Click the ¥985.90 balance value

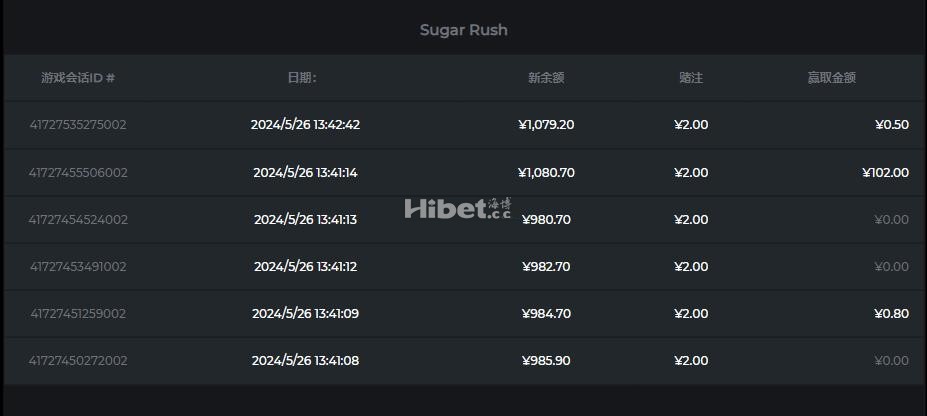click(x=546, y=360)
